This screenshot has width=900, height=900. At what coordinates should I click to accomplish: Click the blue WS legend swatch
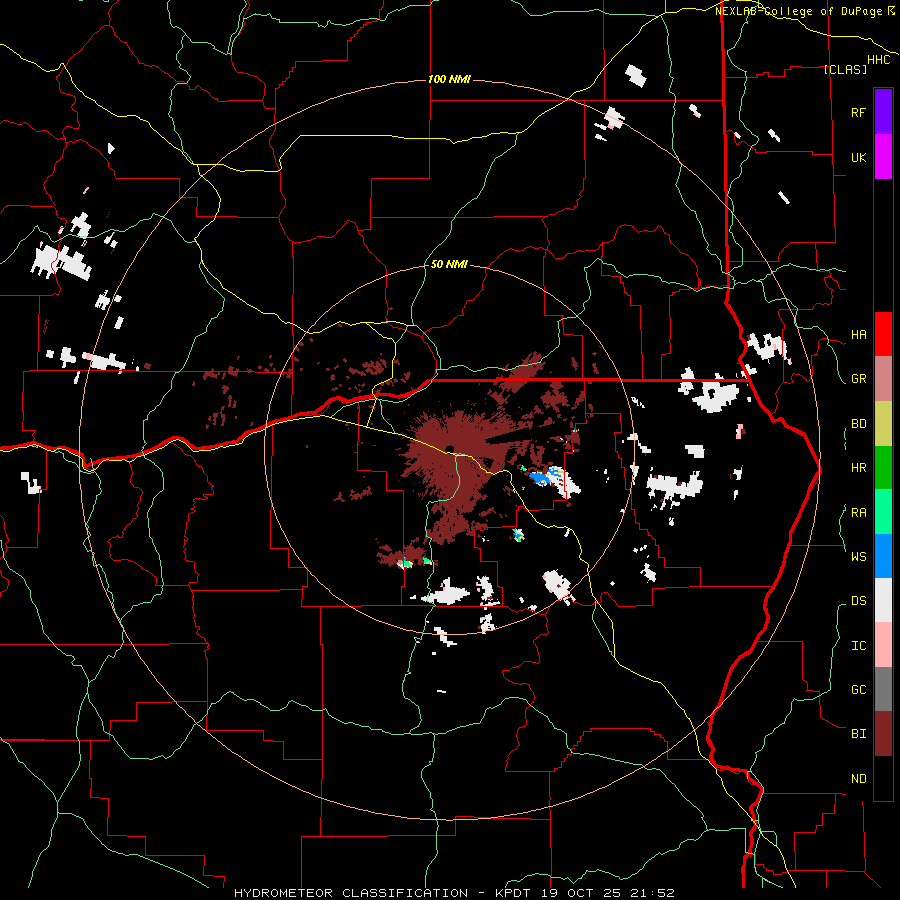[x=883, y=556]
